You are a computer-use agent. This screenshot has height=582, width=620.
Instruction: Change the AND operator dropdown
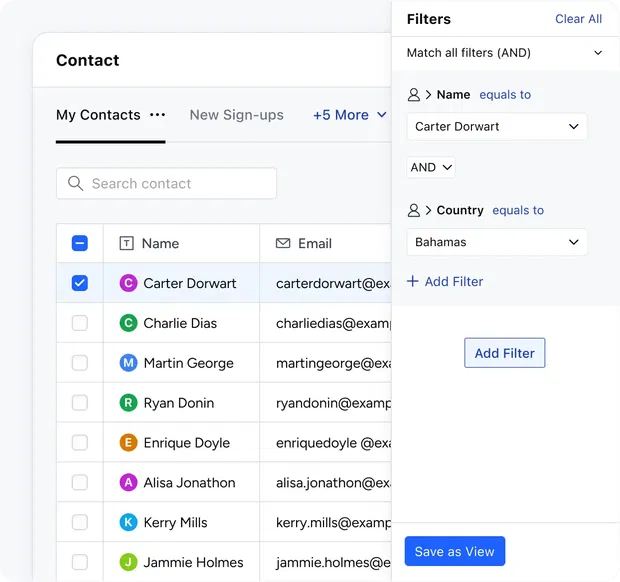431,167
